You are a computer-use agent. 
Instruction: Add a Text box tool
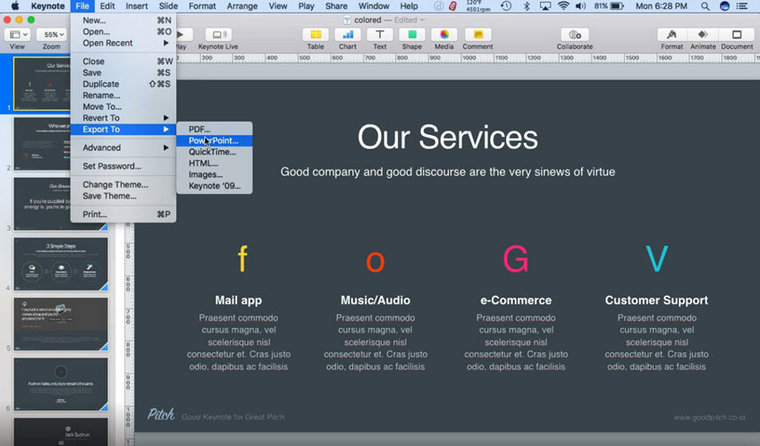380,35
